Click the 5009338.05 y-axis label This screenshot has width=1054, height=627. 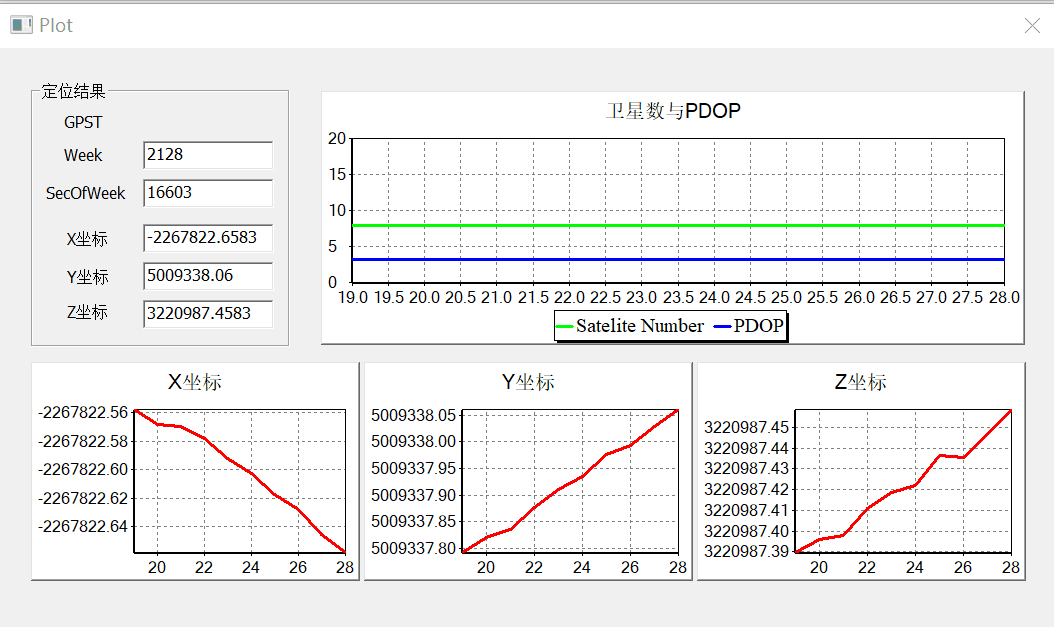(413, 415)
